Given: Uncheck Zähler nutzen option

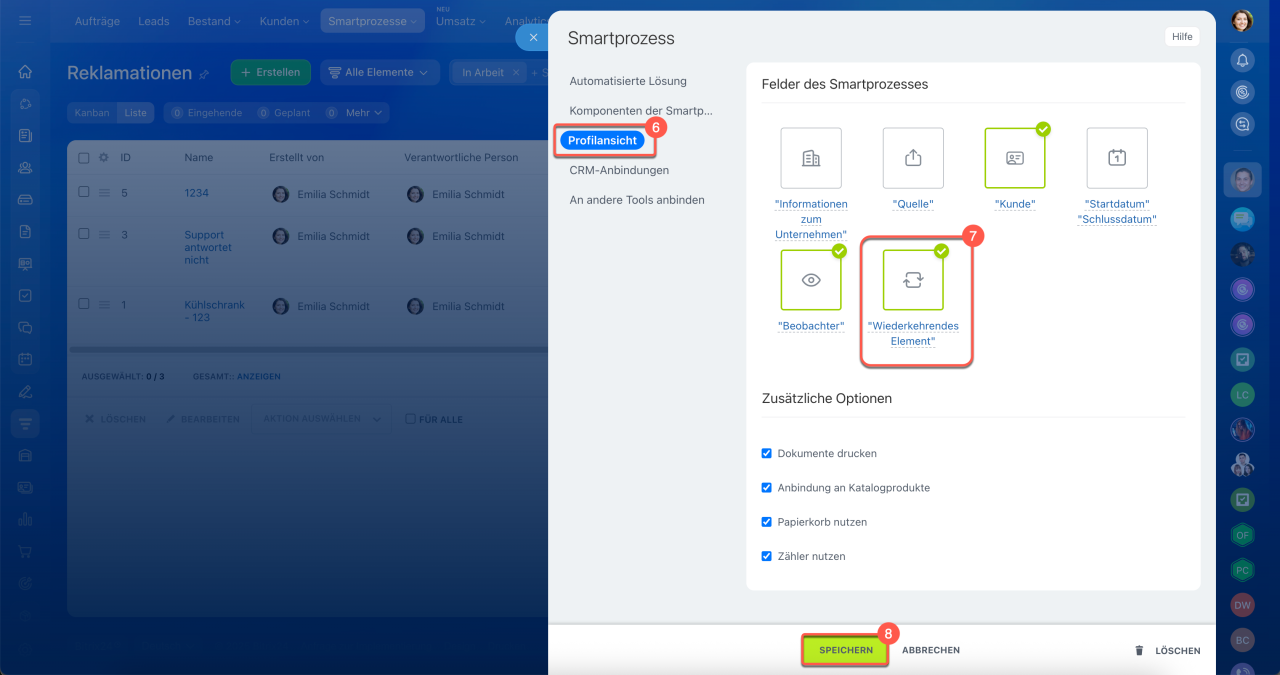Looking at the screenshot, I should (x=767, y=556).
